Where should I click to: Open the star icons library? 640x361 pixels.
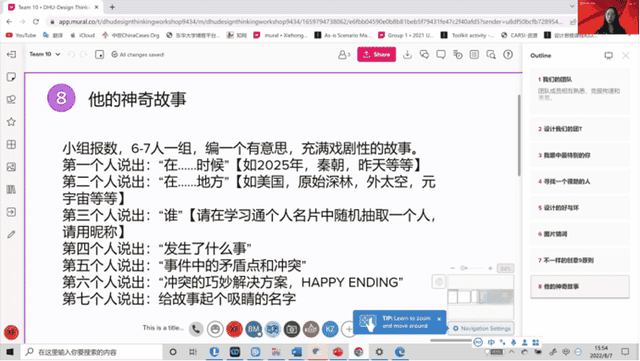coord(11,122)
